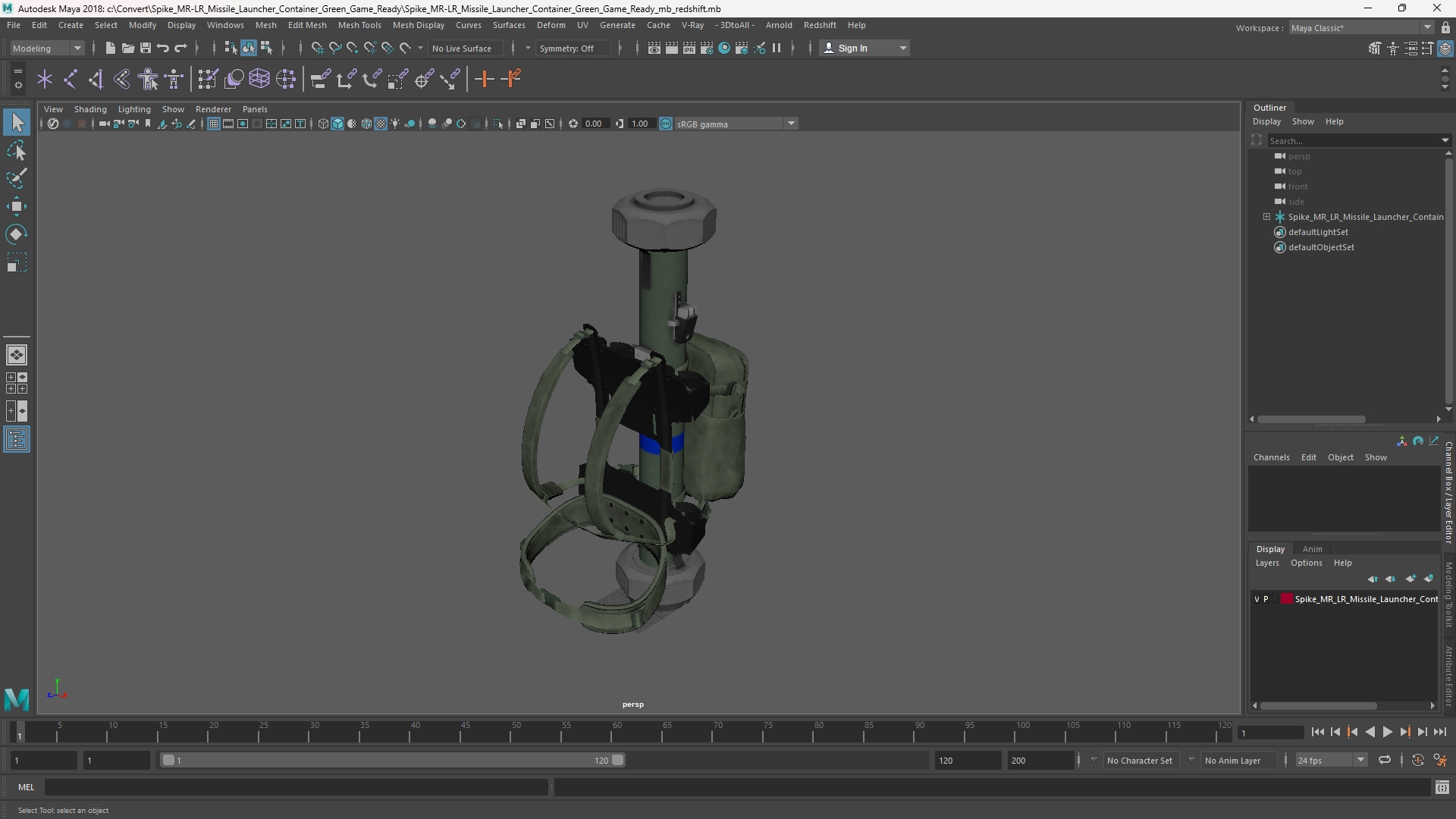Activate the Scale tool in toolbox
This screenshot has width=1456, height=819.
click(17, 262)
